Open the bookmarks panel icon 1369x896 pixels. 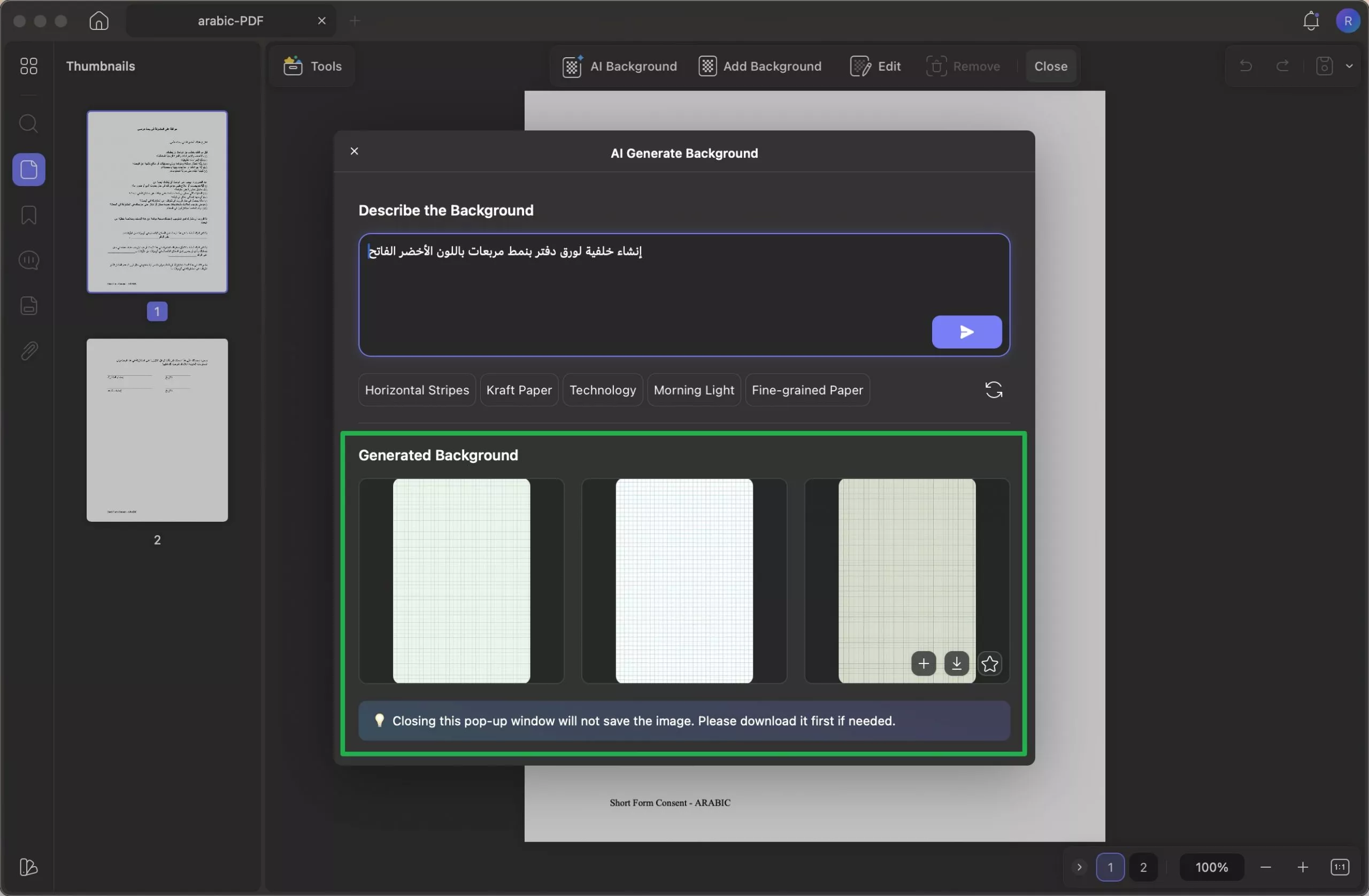28,215
